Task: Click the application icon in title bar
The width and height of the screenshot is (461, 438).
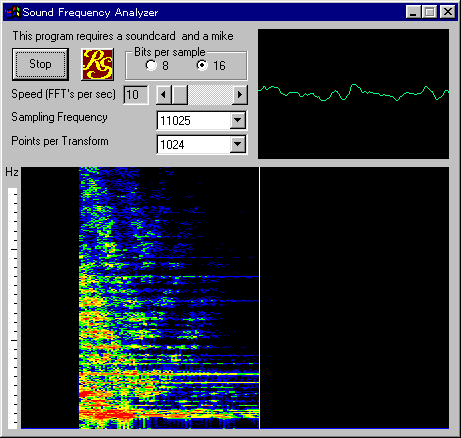Action: pos(12,12)
